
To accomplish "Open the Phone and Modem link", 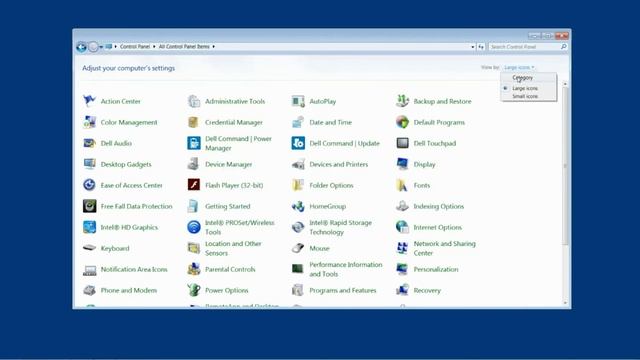I will (129, 290).
